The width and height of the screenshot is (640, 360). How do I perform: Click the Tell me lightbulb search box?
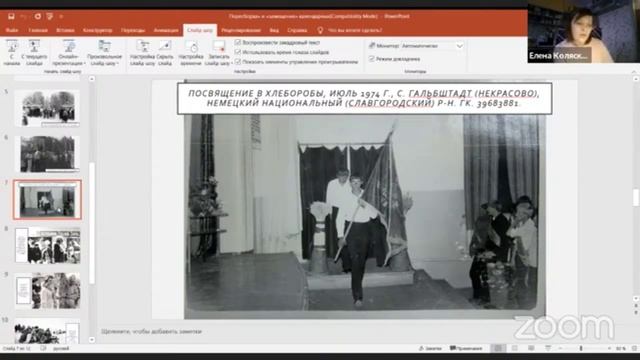coord(350,30)
